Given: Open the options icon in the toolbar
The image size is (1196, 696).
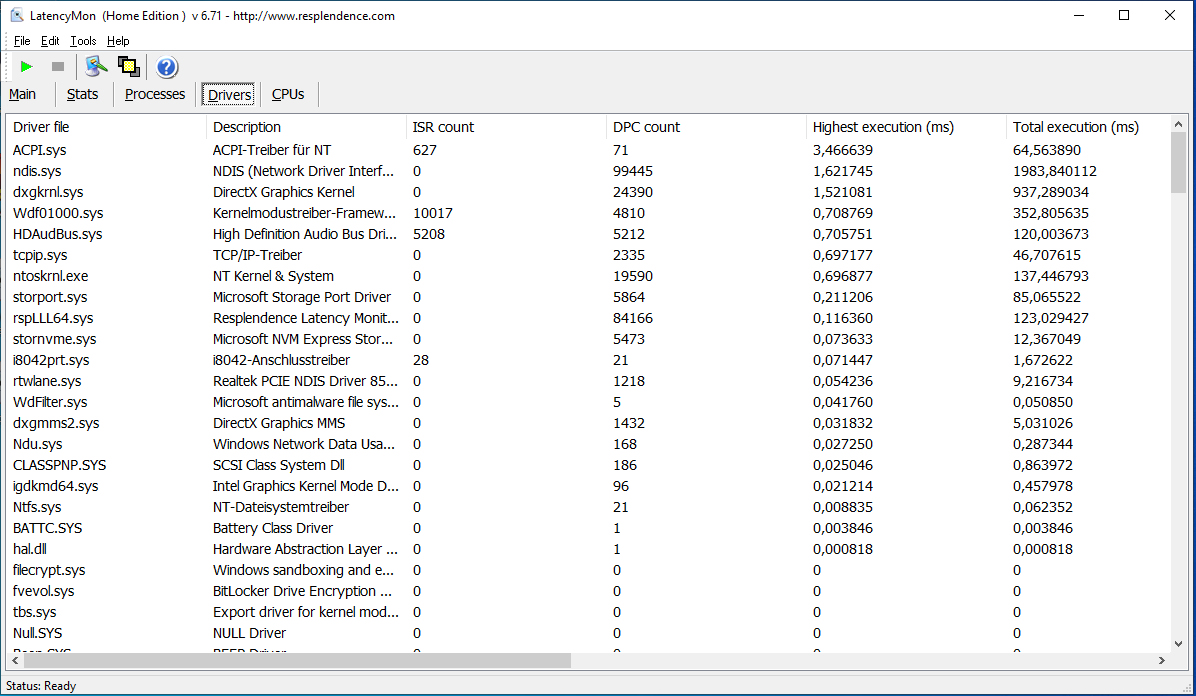Looking at the screenshot, I should (96, 66).
